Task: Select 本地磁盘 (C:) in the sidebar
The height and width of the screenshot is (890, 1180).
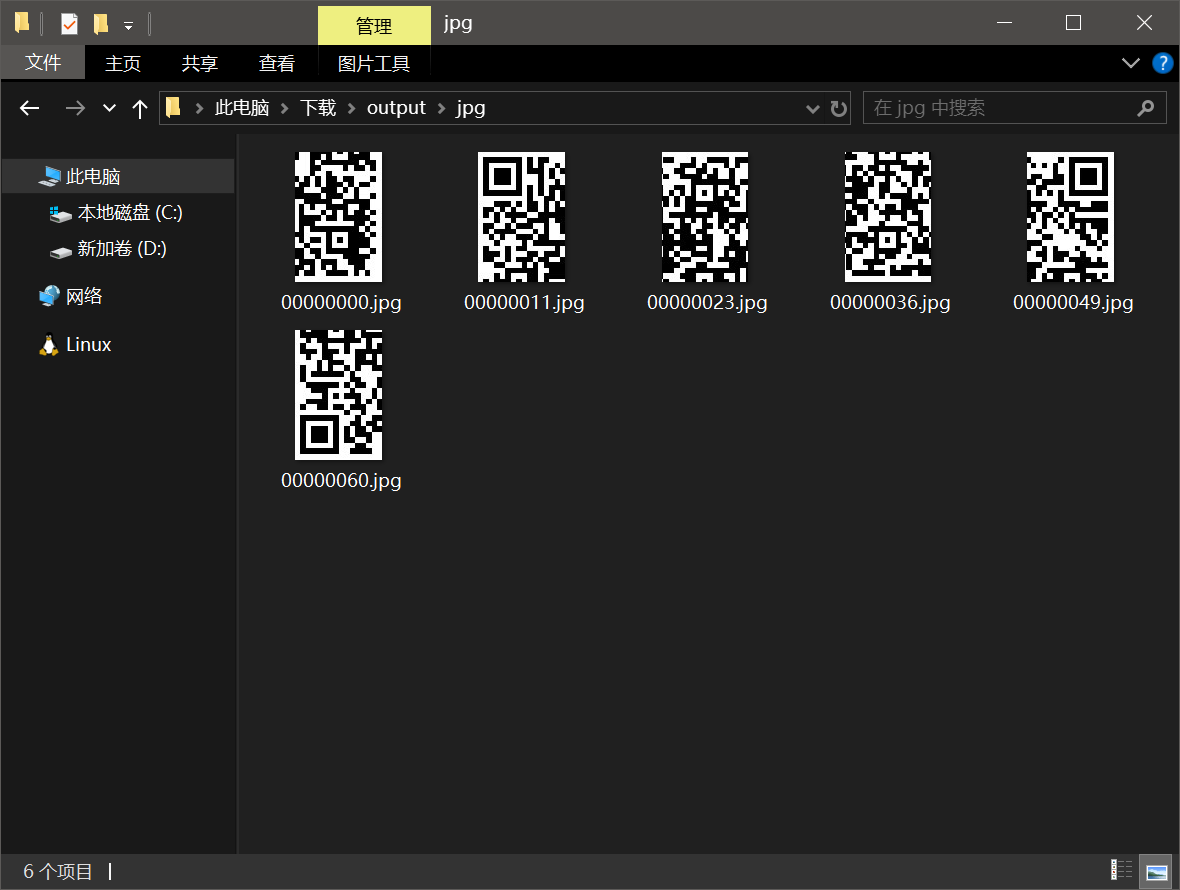Action: [x=129, y=213]
